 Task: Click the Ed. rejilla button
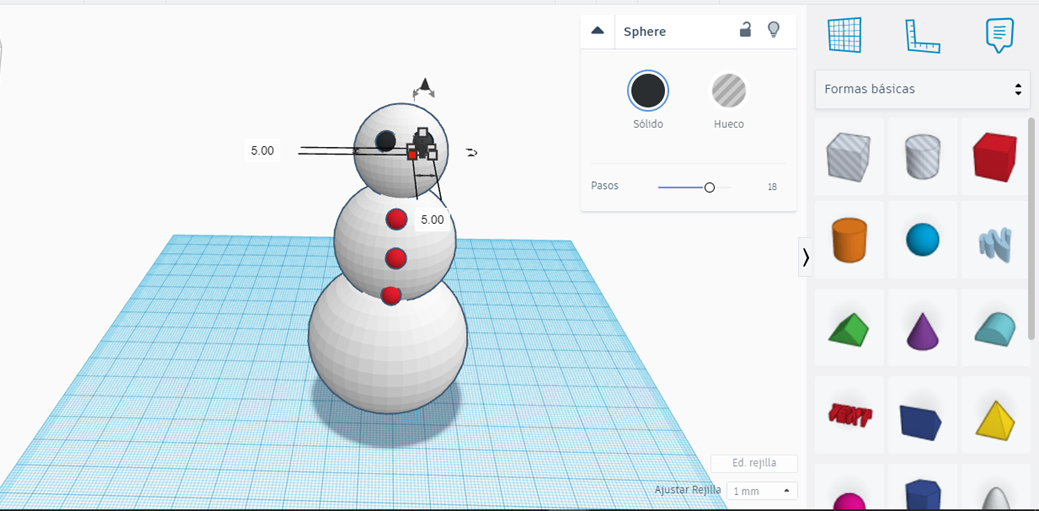point(754,463)
